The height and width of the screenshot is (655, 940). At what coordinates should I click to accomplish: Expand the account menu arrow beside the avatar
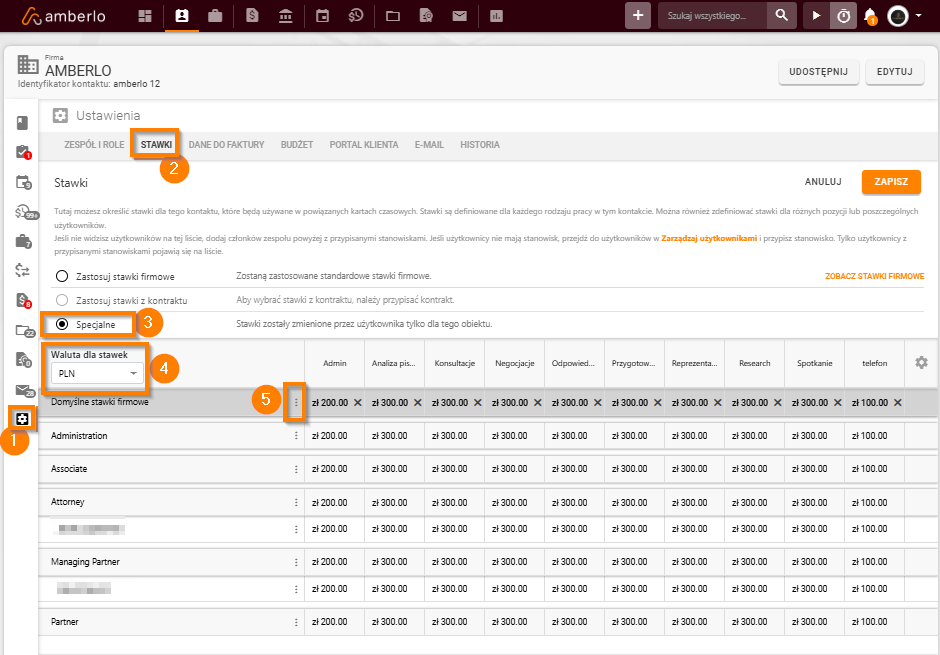pyautogui.click(x=918, y=16)
